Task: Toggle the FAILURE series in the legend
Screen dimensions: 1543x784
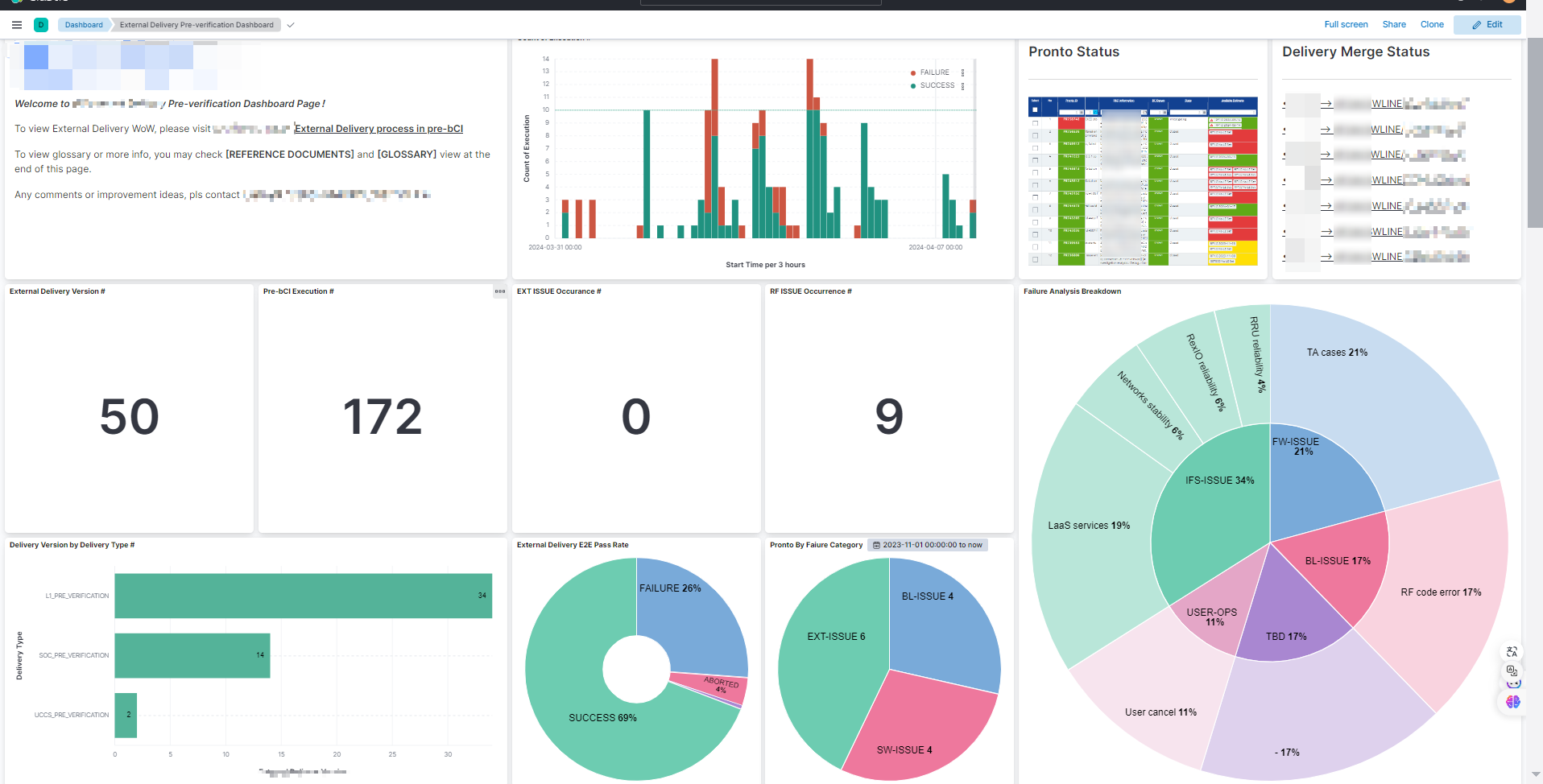Action: tap(934, 72)
